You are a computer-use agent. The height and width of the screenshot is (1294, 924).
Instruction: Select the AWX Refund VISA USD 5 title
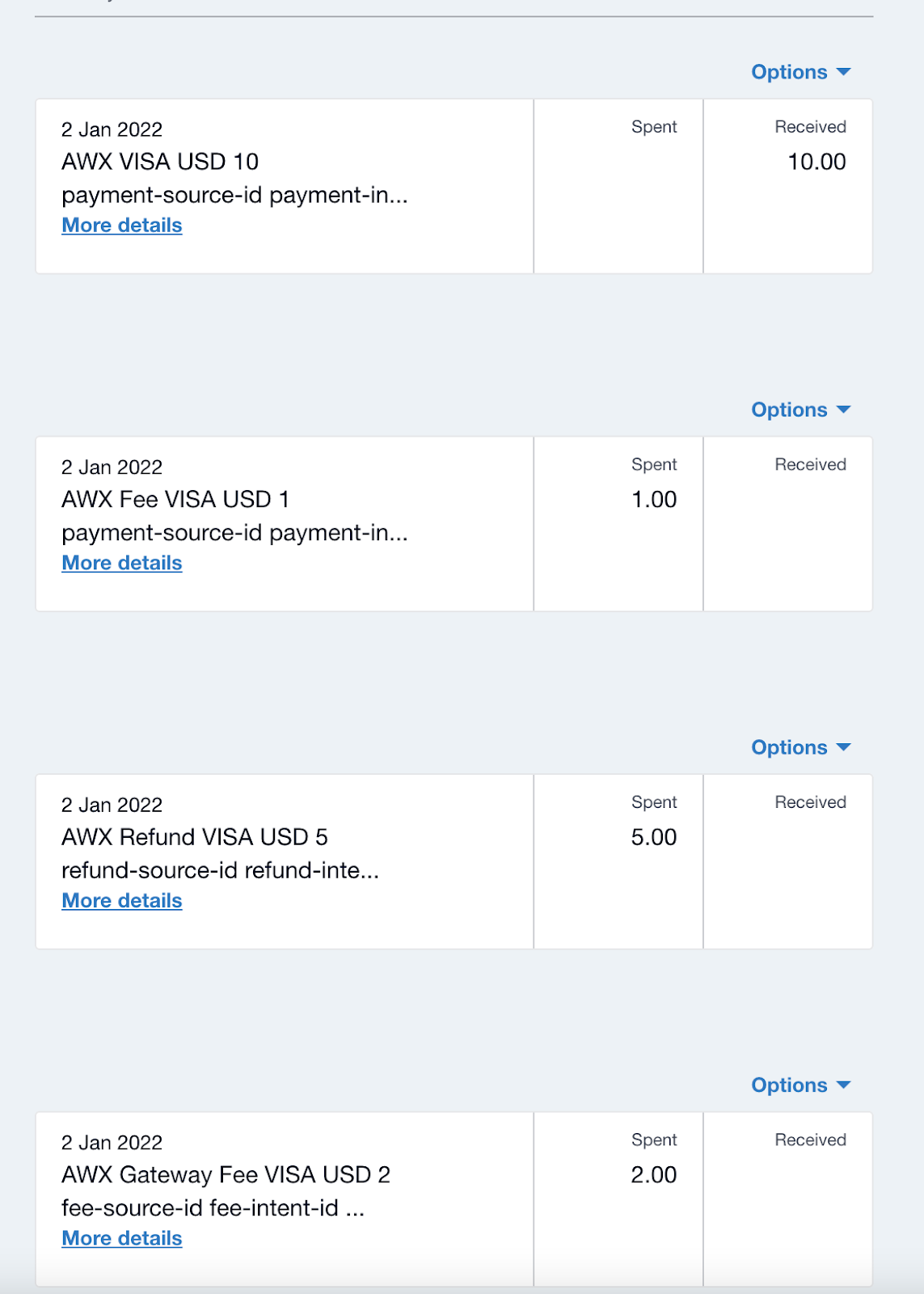pos(195,837)
